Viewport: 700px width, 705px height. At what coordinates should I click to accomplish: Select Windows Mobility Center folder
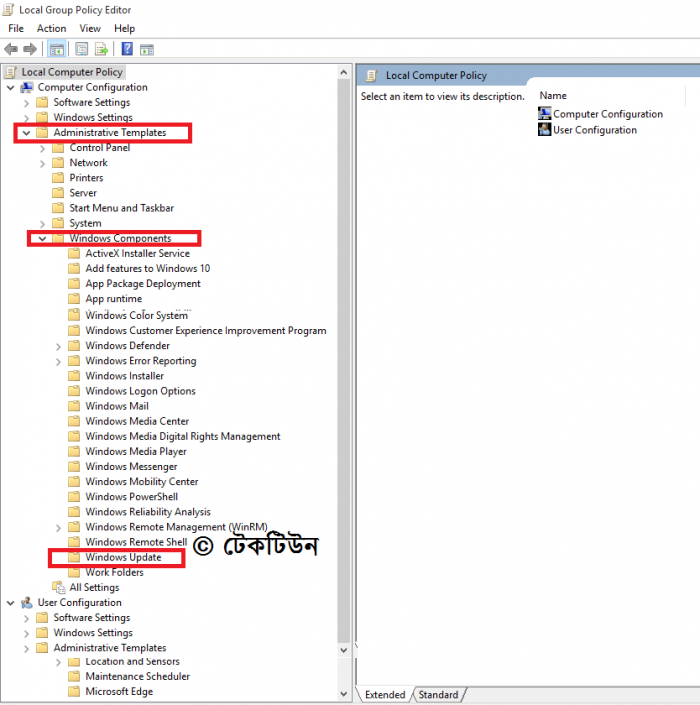(142, 482)
